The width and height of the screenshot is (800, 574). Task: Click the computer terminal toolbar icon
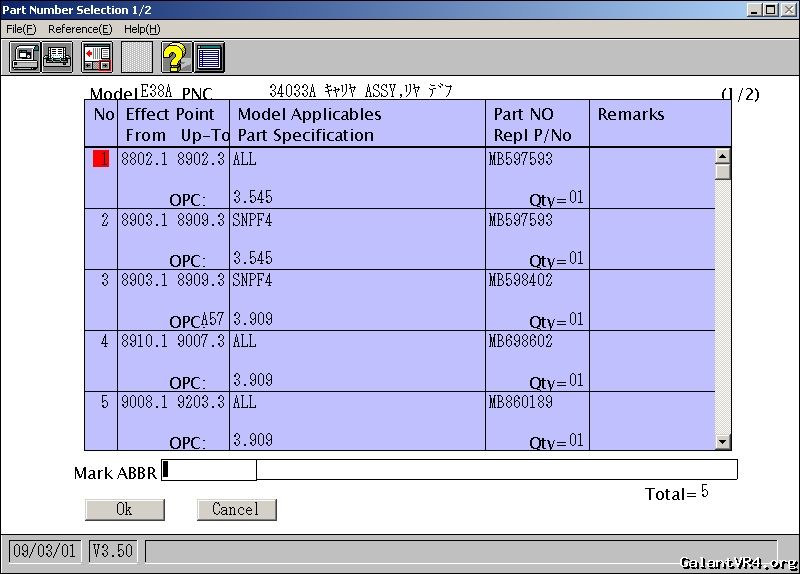[x=25, y=57]
